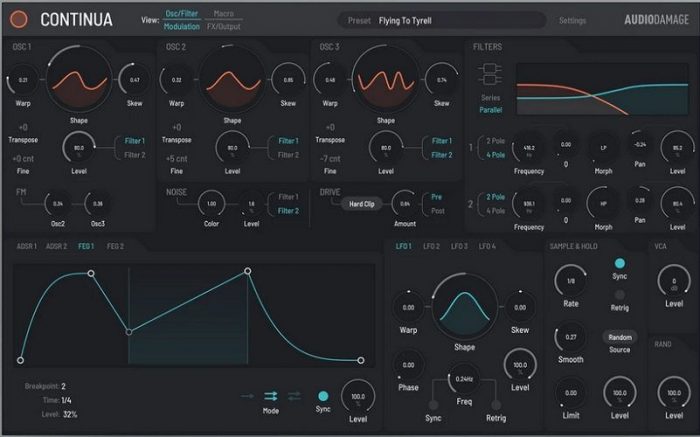Click the Continua orange circle logo
Image resolution: width=700 pixels, height=437 pixels.
click(x=20, y=19)
